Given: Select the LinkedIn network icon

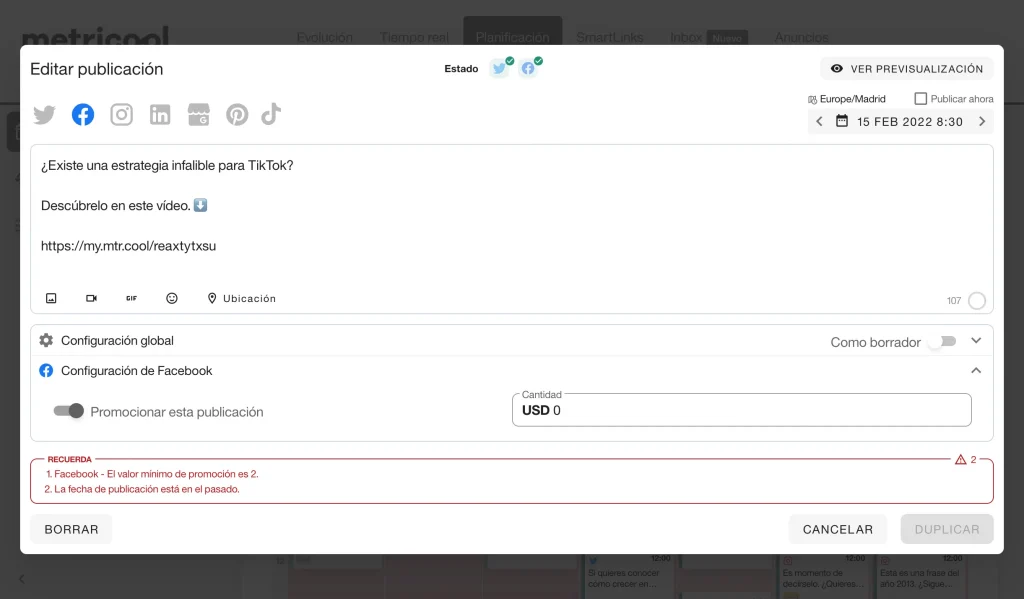Looking at the screenshot, I should [160, 115].
